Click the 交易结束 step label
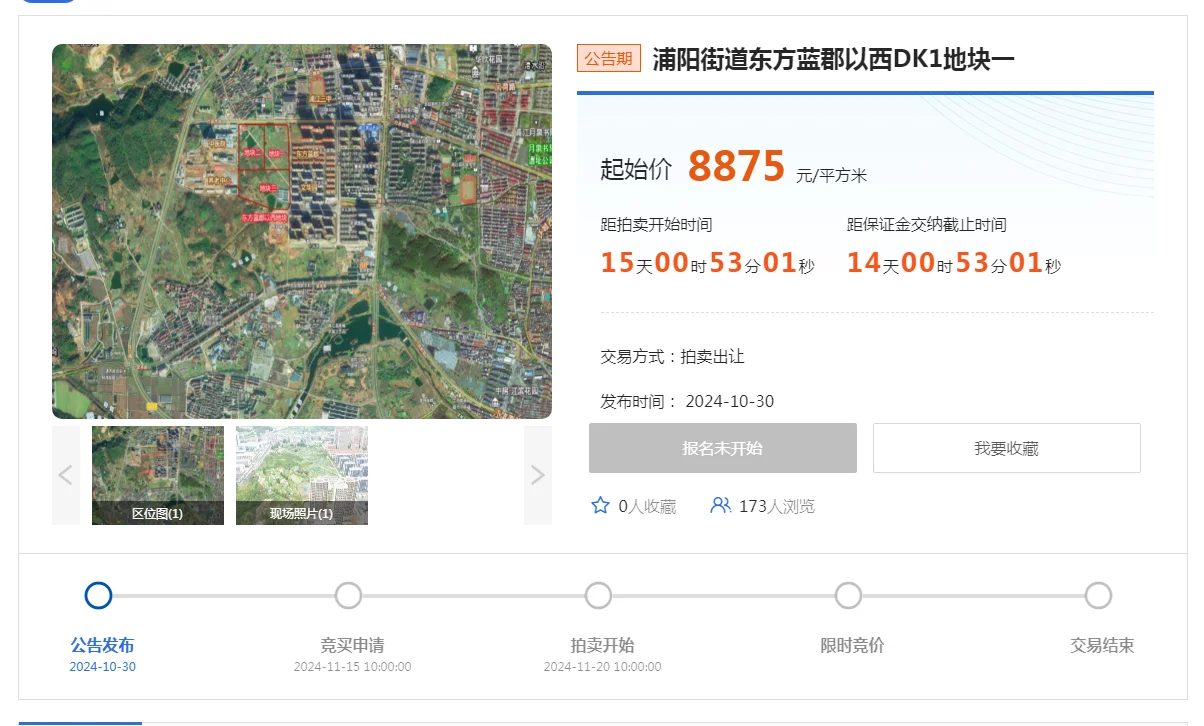Viewport: 1204px width, 726px height. point(1102,645)
